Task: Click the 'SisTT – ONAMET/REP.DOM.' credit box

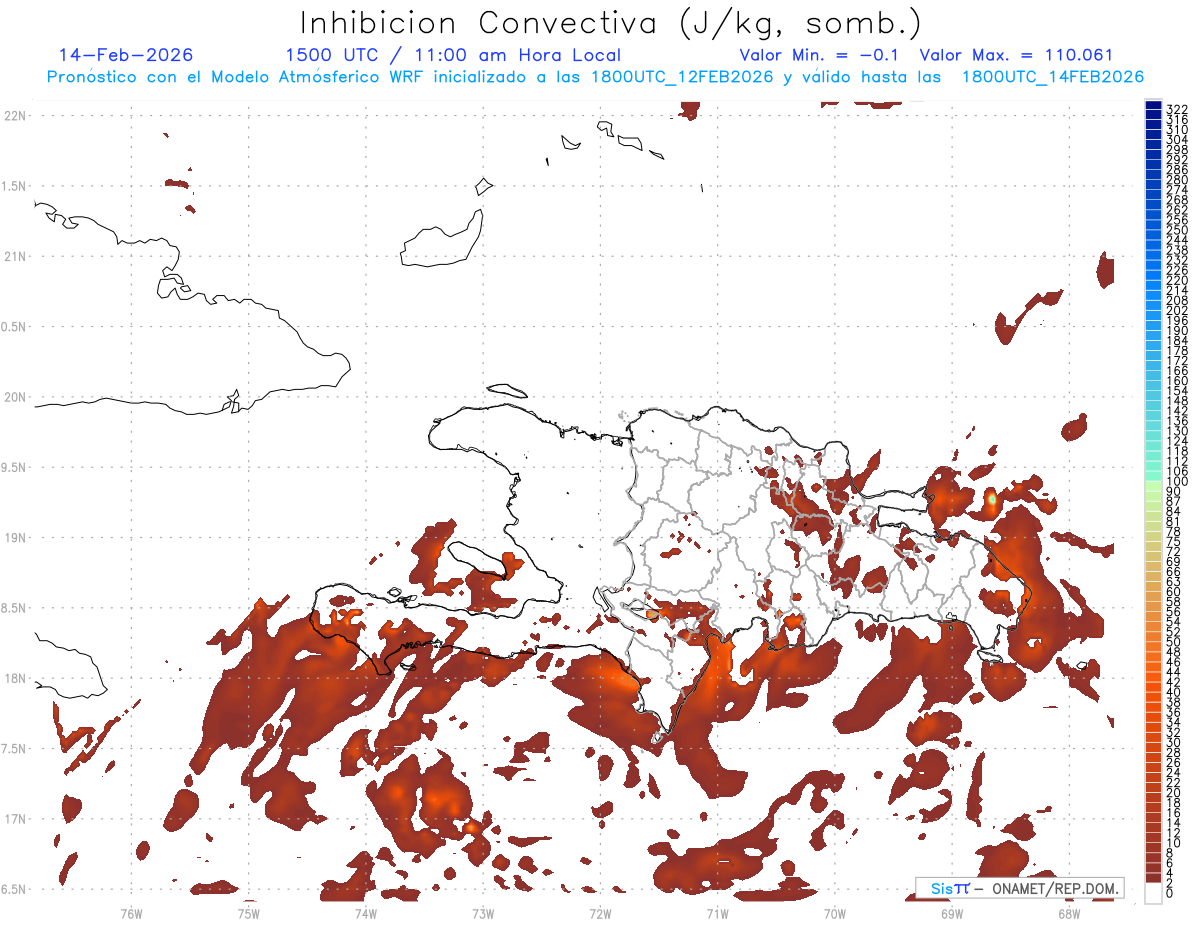Action: click(1019, 888)
